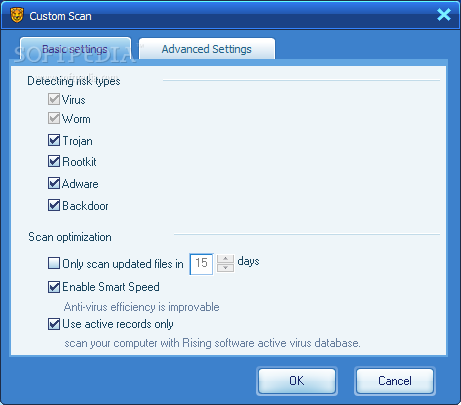This screenshot has width=461, height=405.
Task: Click the 'Detecting risk types' heading
Action: click(x=74, y=81)
